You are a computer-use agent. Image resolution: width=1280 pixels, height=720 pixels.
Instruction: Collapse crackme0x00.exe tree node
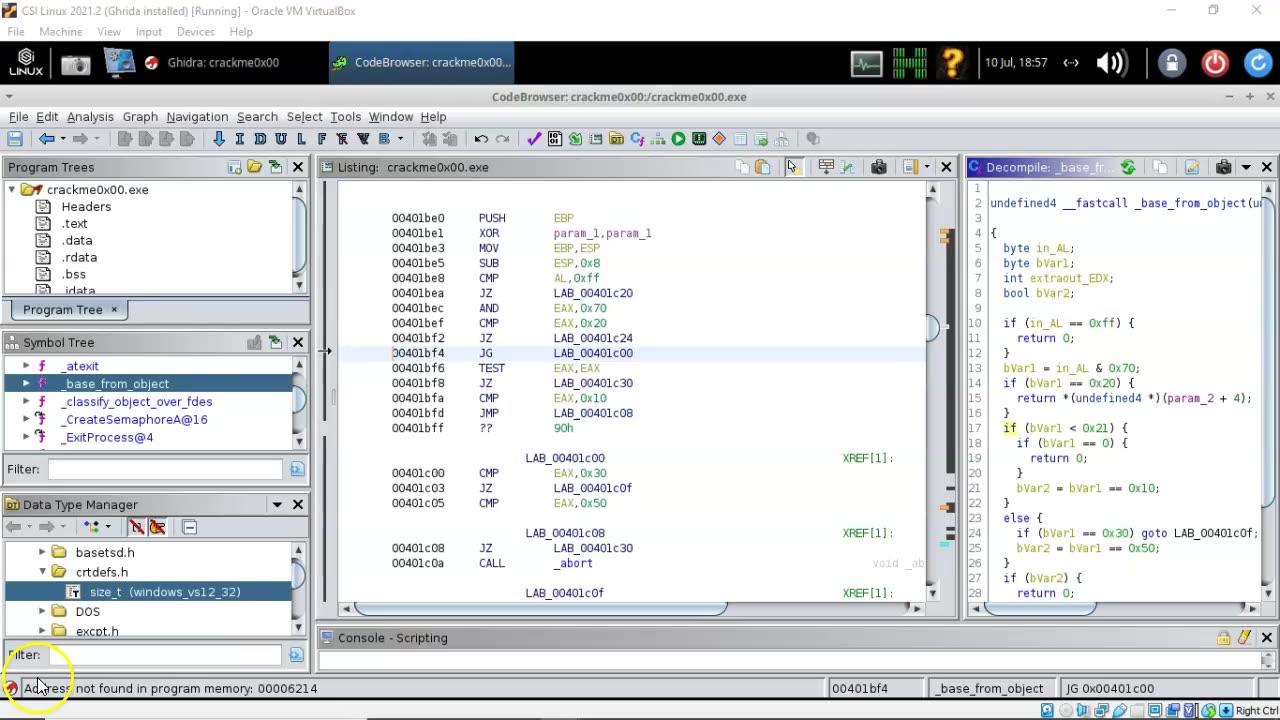(12, 189)
